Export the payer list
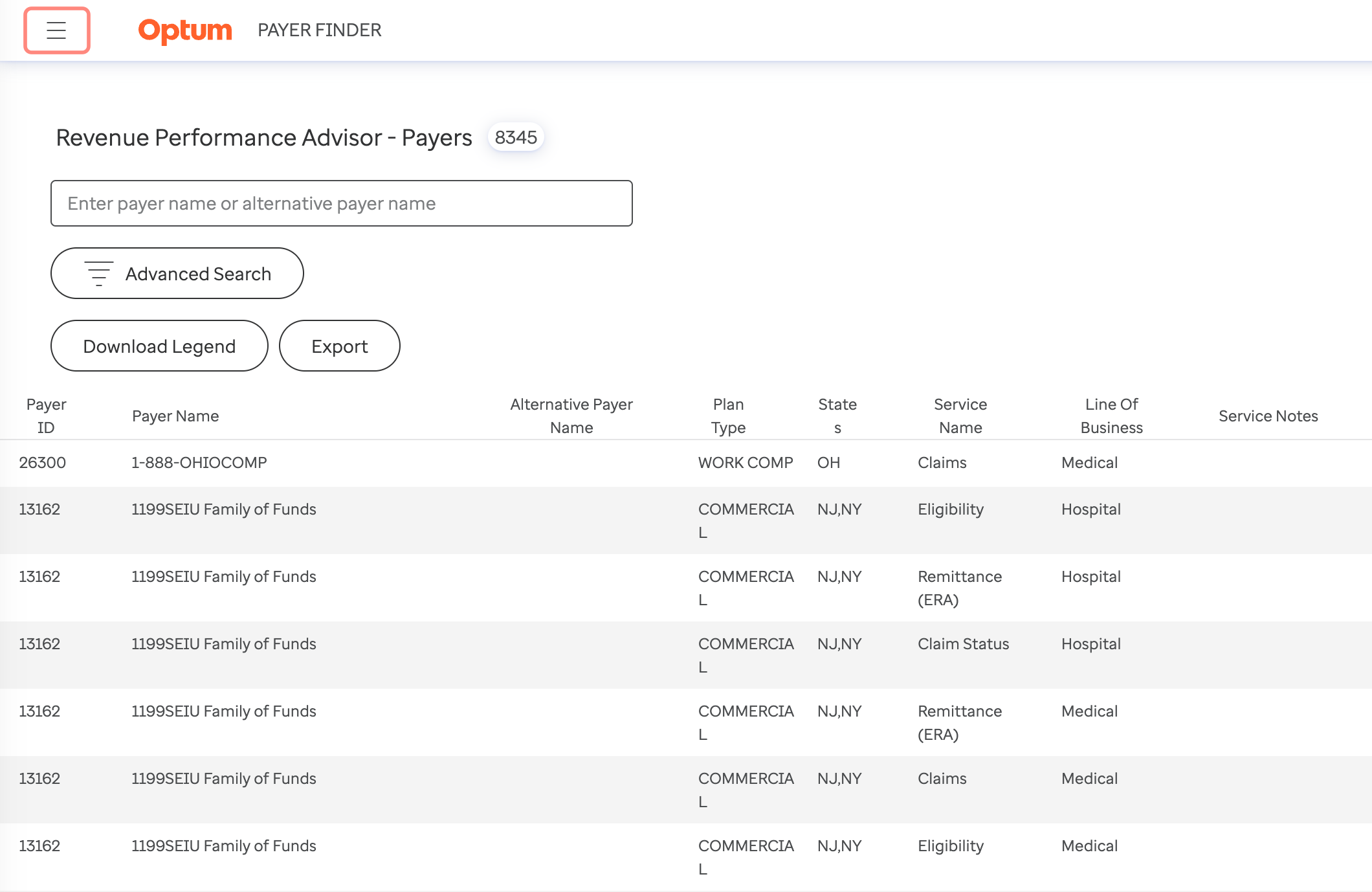This screenshot has height=892, width=1372. click(340, 346)
